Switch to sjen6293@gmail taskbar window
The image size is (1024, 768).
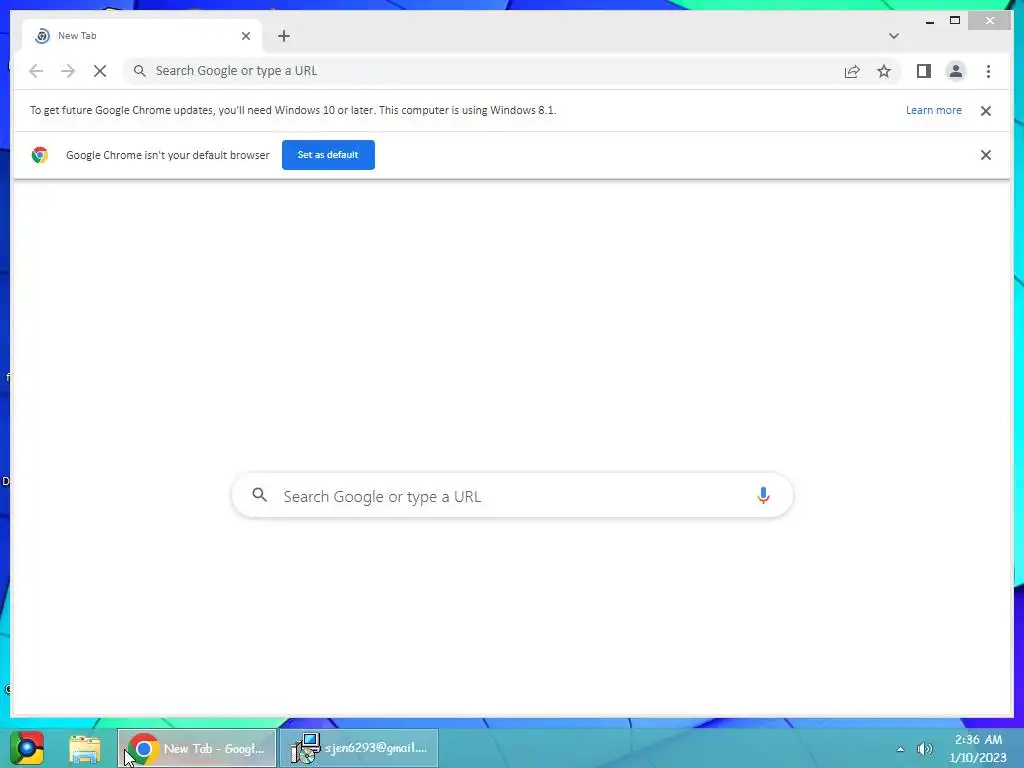pyautogui.click(x=359, y=748)
